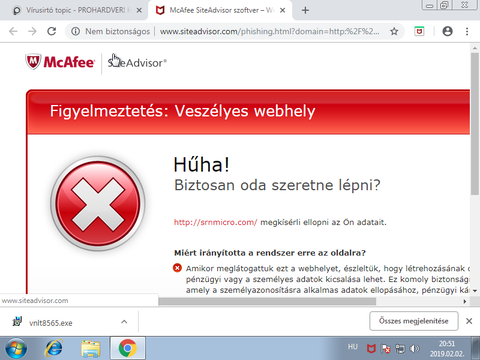Click 'Összes megjelenítése' button

414,321
